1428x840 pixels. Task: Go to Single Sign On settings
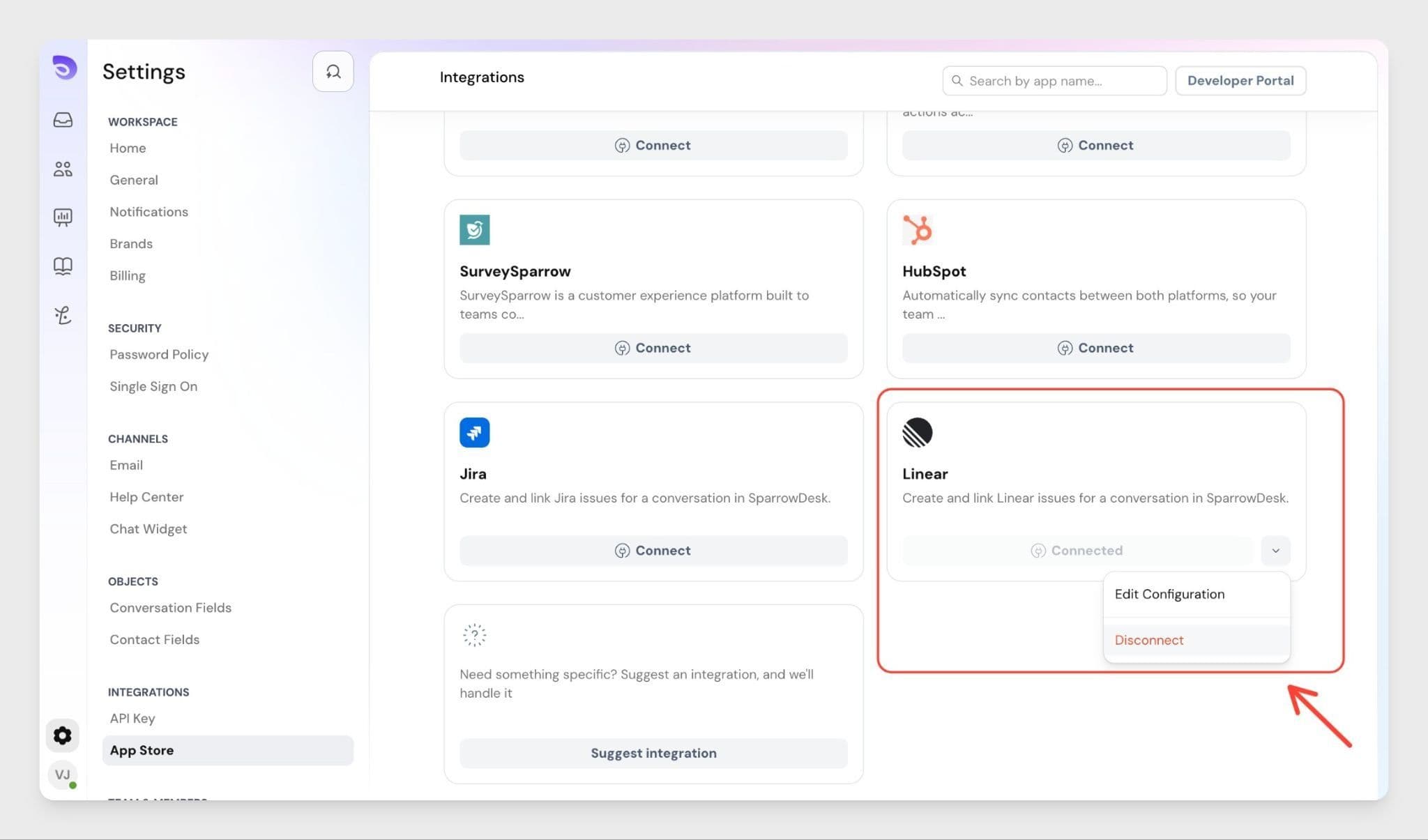pos(153,386)
